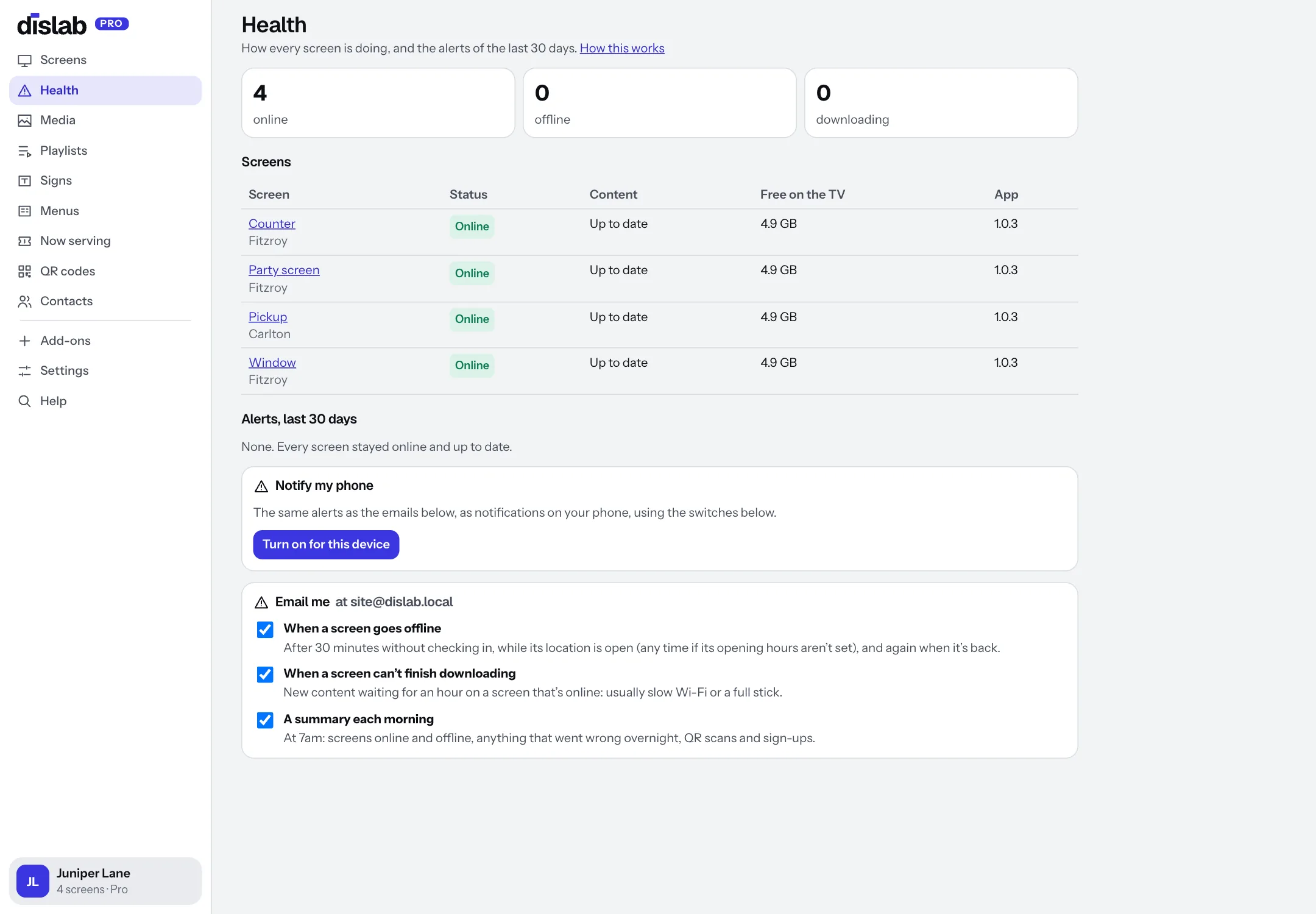Viewport: 1316px width, 914px height.
Task: Click the Online badge in Counter row
Action: 472,227
